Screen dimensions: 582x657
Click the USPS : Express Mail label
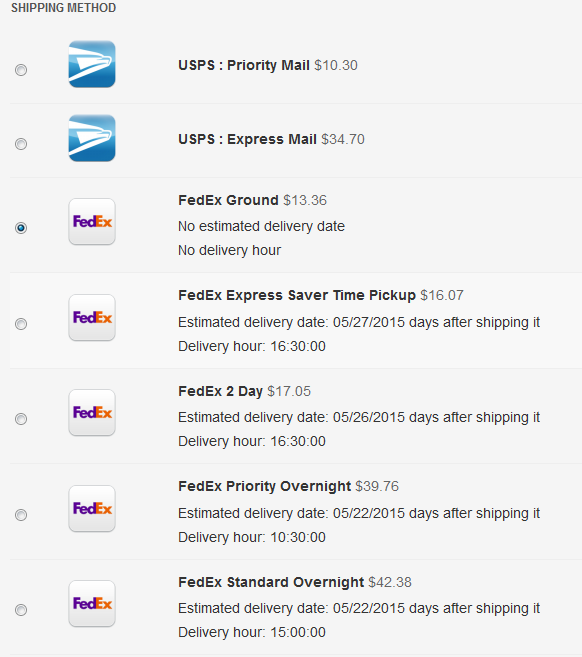coord(247,139)
